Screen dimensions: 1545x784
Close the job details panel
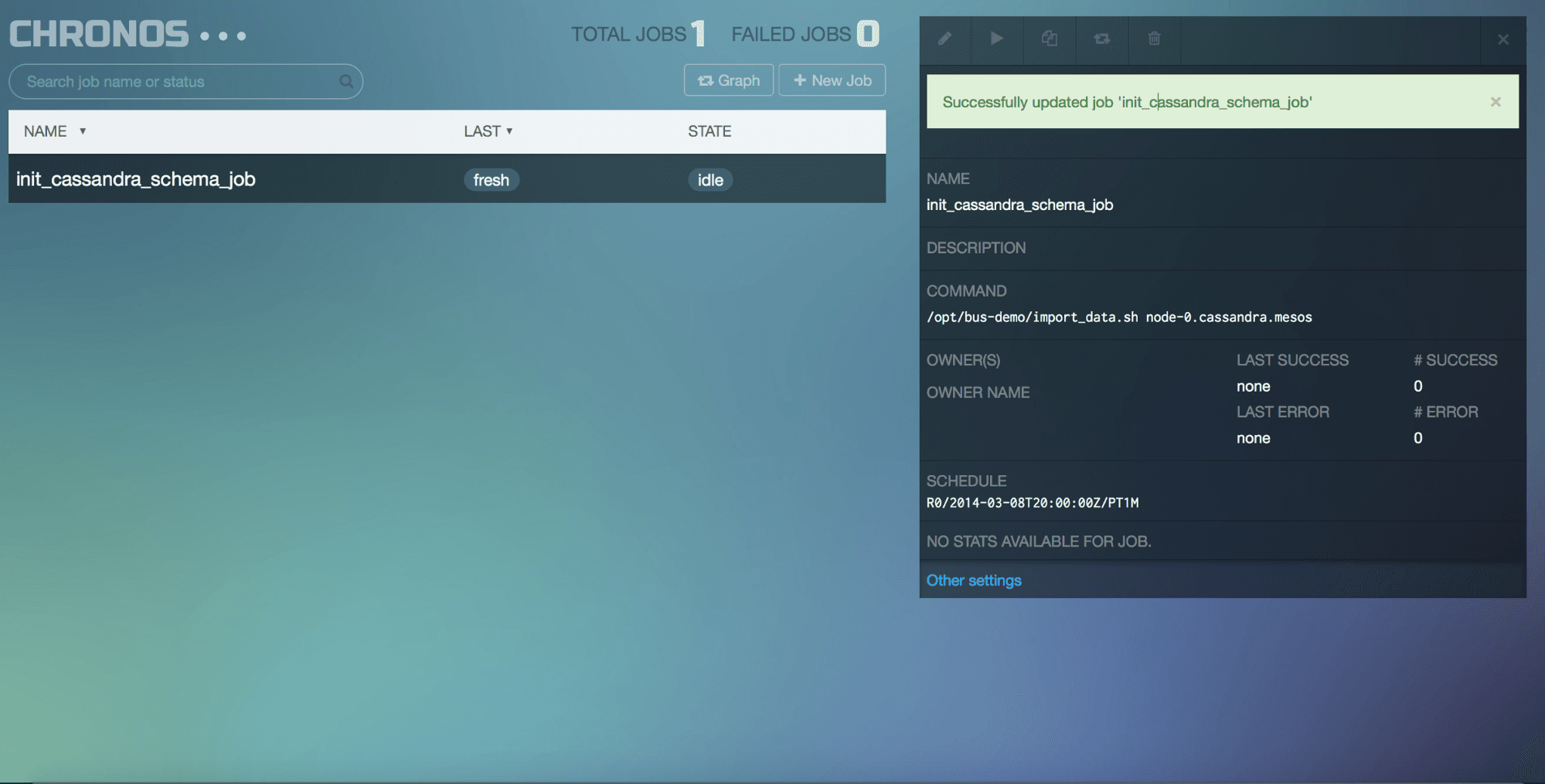click(1502, 39)
